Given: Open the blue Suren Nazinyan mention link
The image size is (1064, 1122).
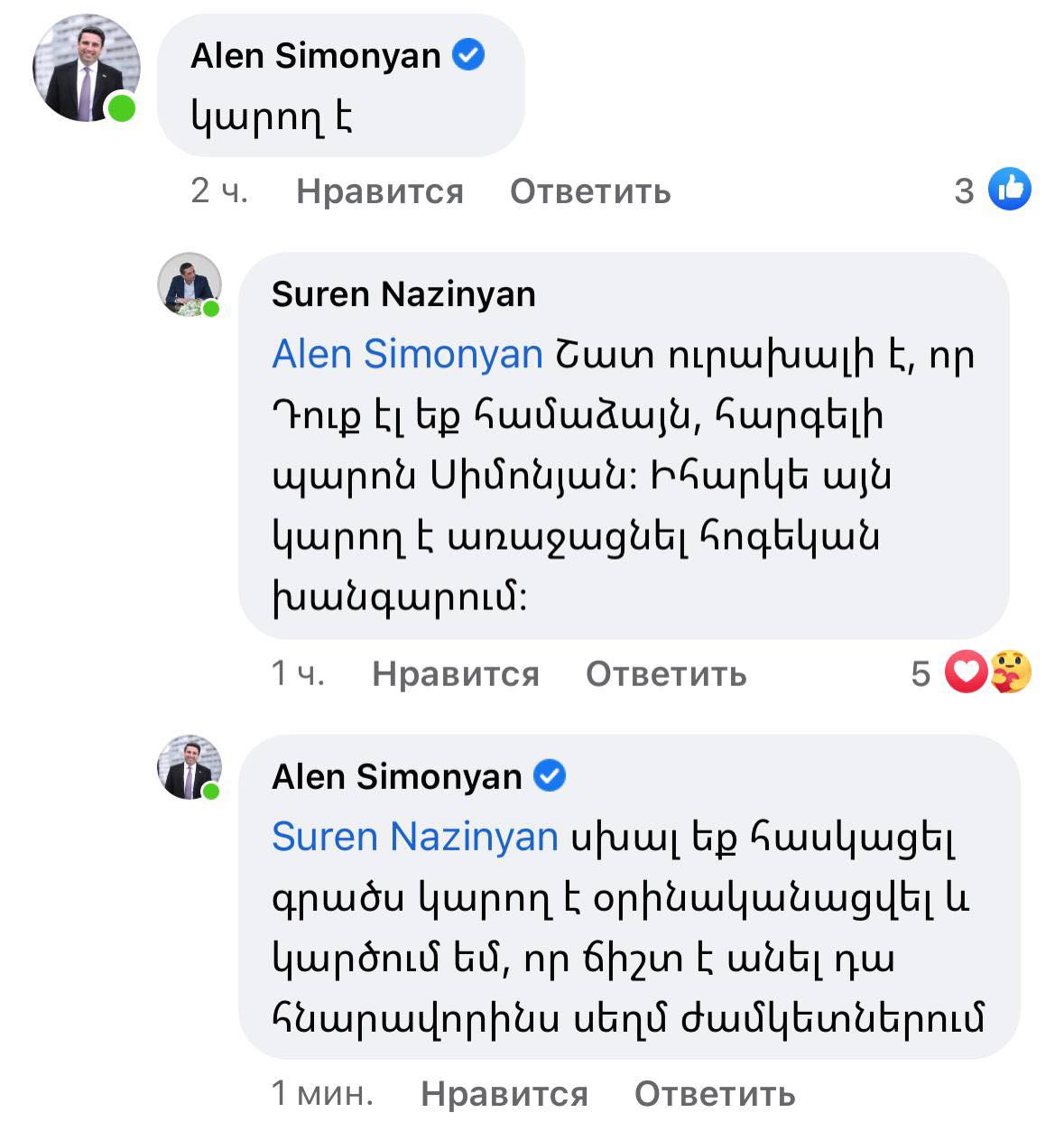Looking at the screenshot, I should 415,837.
